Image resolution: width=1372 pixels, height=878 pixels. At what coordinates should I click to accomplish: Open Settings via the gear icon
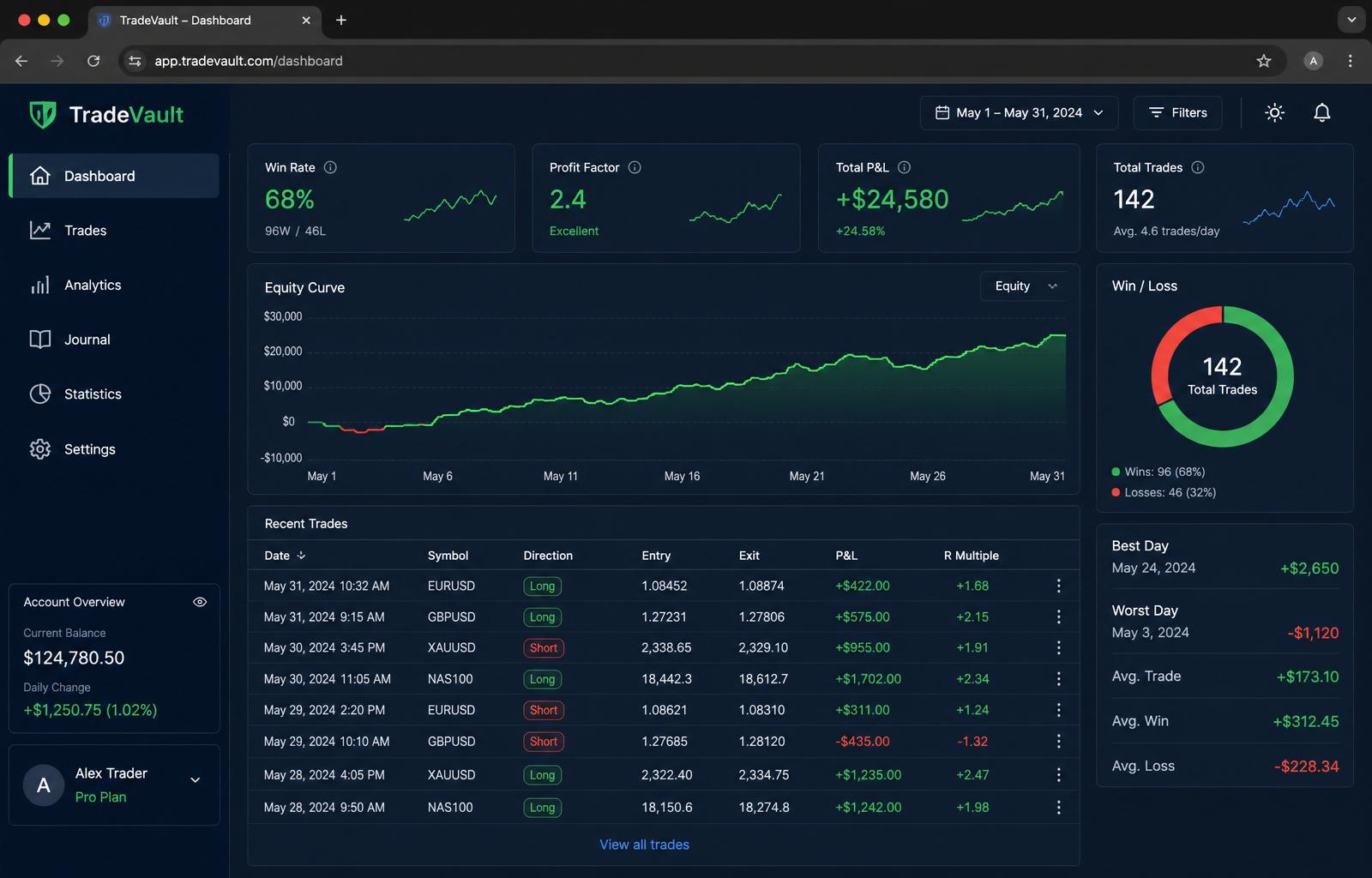[40, 449]
